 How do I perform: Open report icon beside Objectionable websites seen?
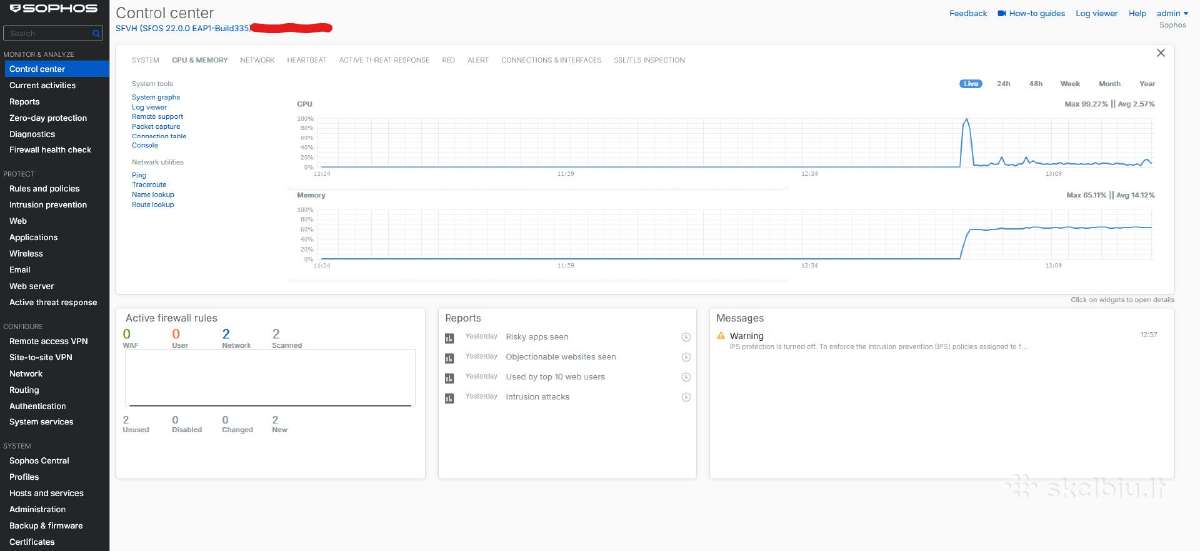click(450, 357)
